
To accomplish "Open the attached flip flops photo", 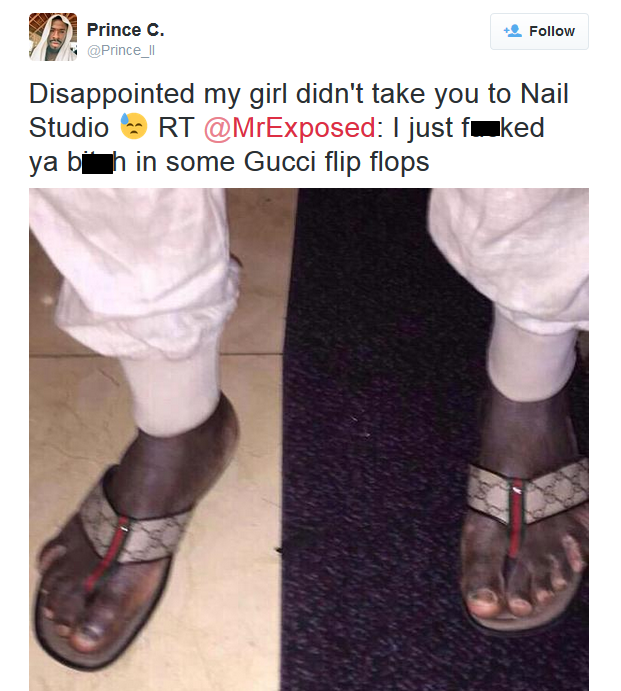I will (309, 439).
